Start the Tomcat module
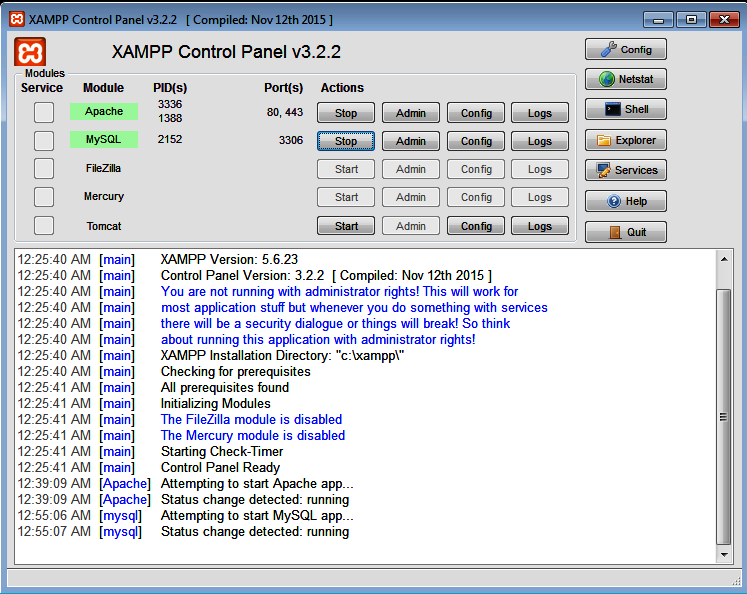Viewport: 747px width, 594px height. pyautogui.click(x=346, y=226)
